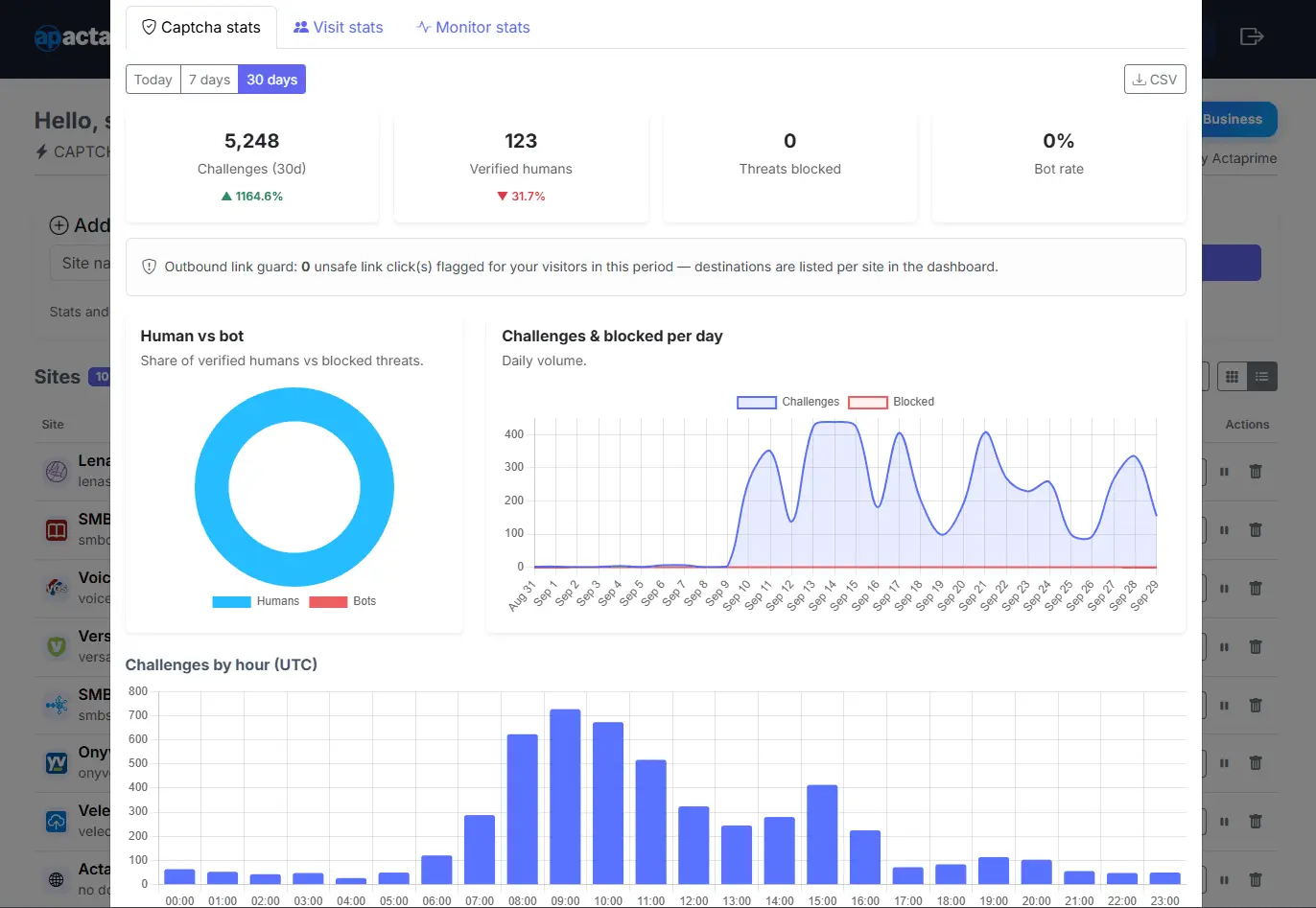Open the Captcha stats tab
This screenshot has width=1316, height=908.
tap(201, 27)
